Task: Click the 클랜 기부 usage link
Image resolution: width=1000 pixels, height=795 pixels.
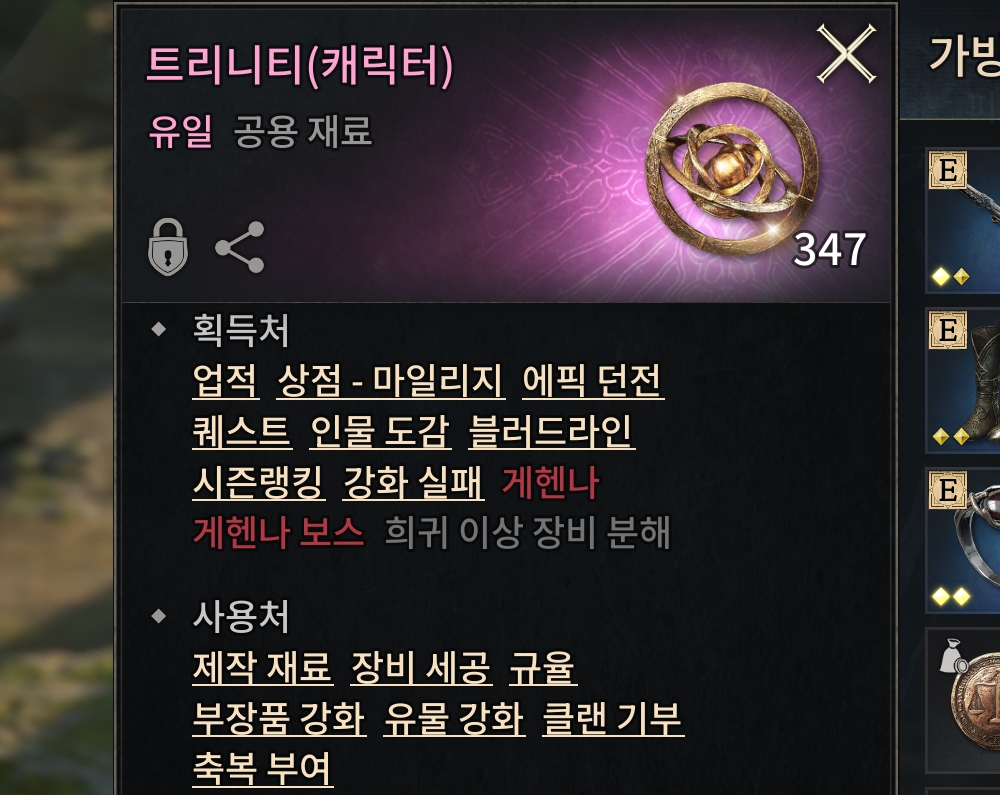Action: point(613,718)
